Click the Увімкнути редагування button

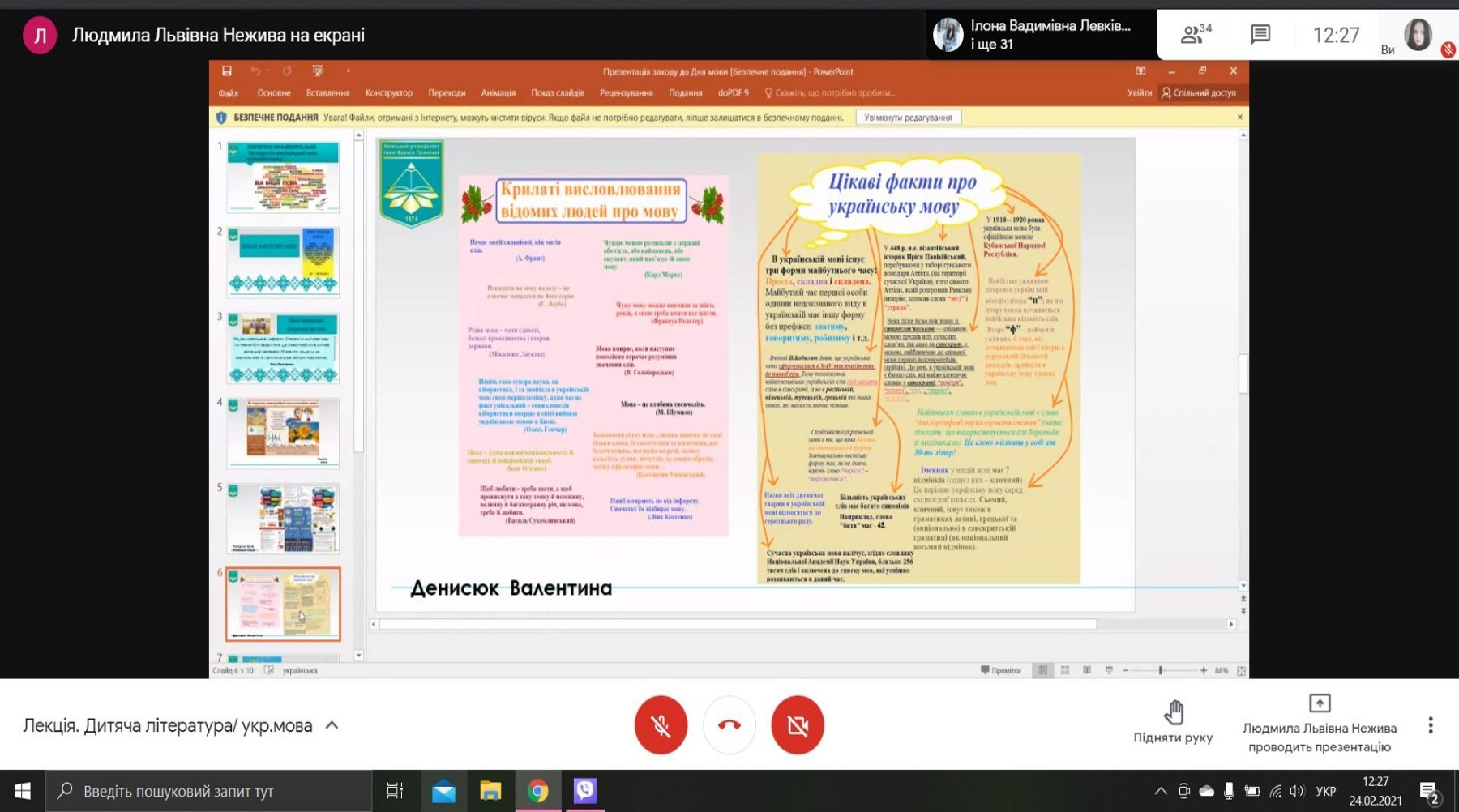tap(908, 118)
